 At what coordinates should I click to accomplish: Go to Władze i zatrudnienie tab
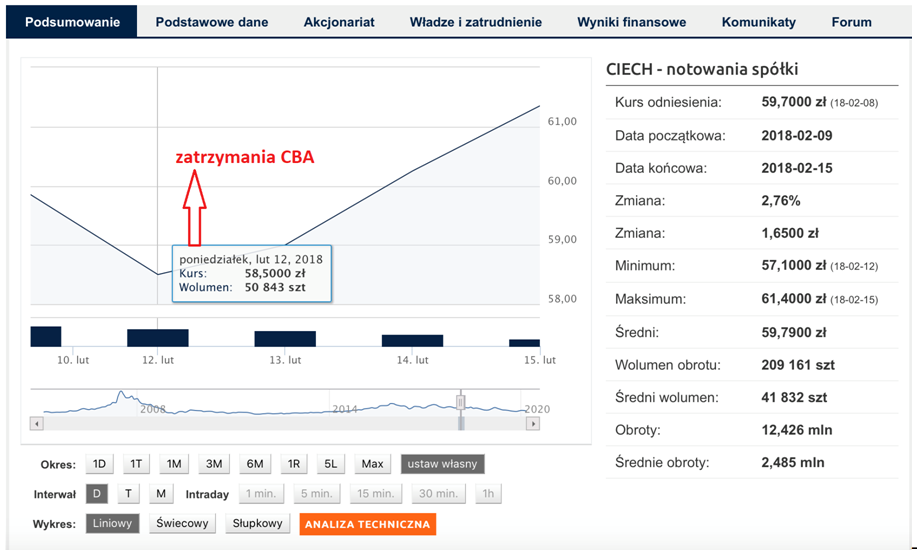[x=475, y=22]
